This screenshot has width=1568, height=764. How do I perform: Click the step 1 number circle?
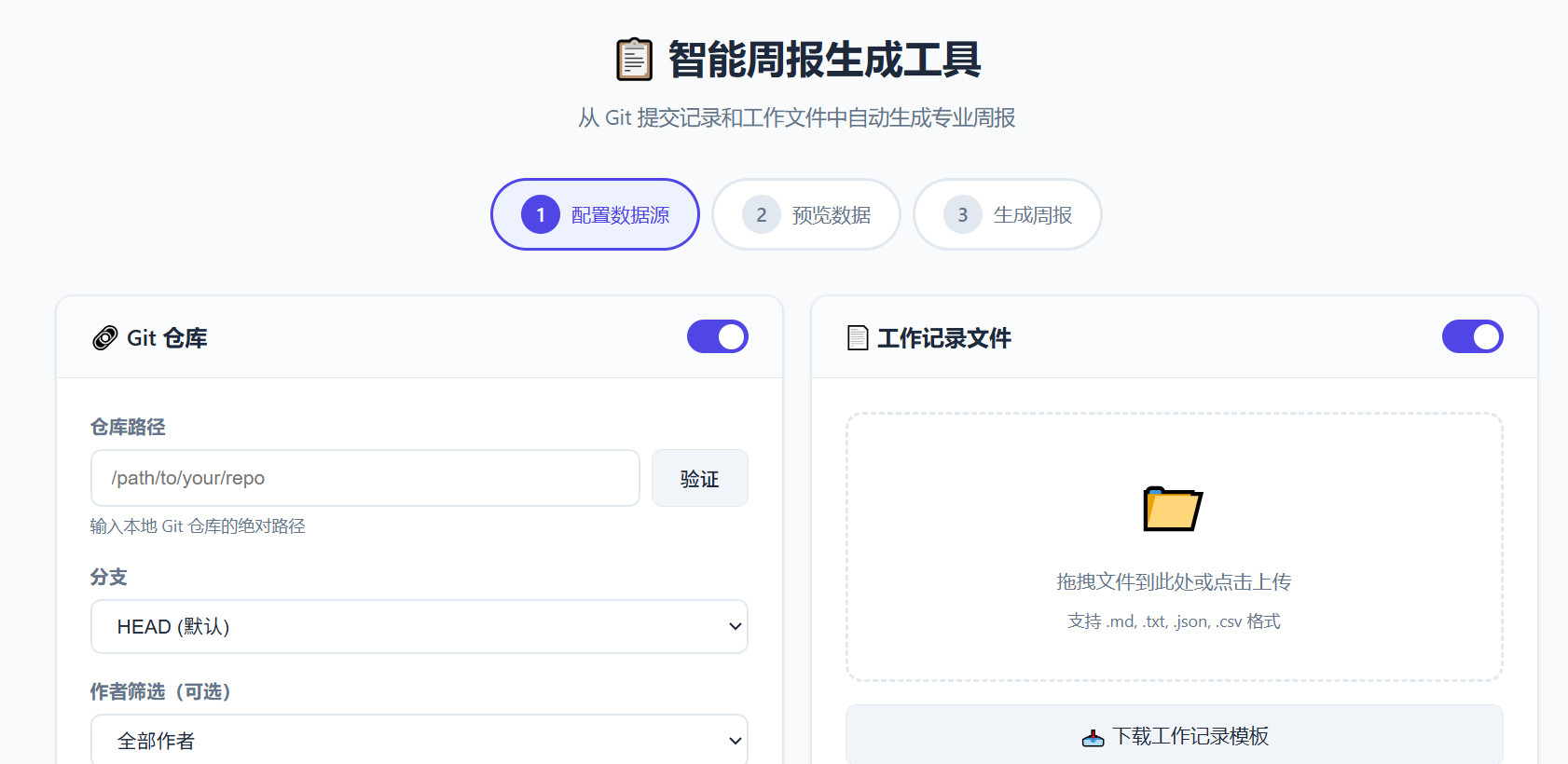point(541,215)
